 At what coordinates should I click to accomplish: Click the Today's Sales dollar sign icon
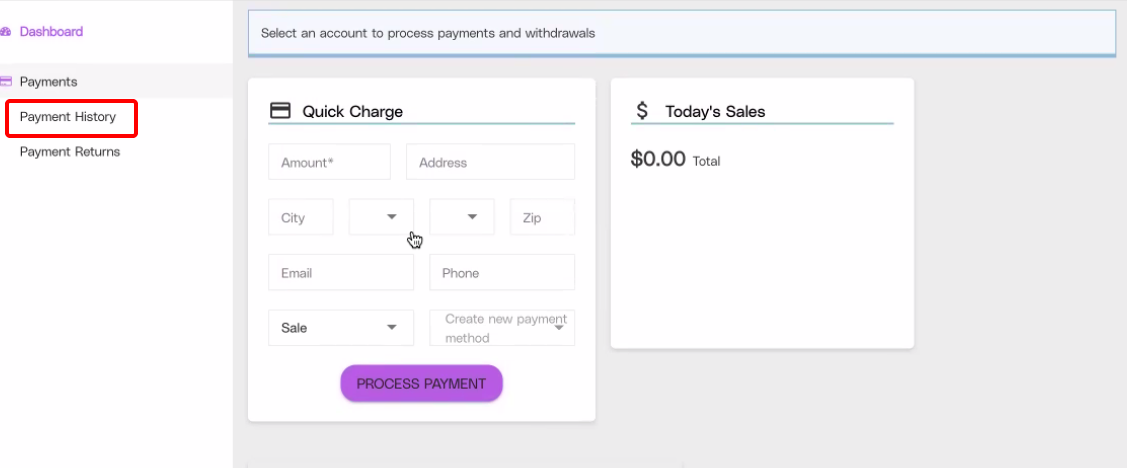(x=642, y=111)
